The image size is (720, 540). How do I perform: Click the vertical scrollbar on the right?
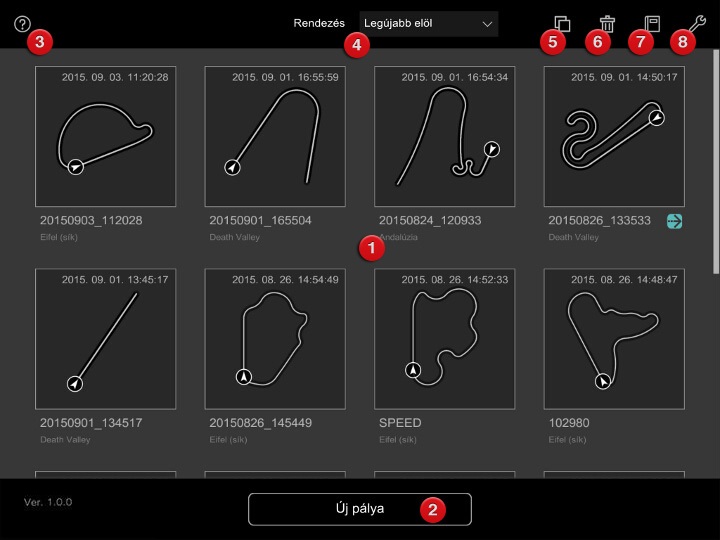tap(716, 160)
